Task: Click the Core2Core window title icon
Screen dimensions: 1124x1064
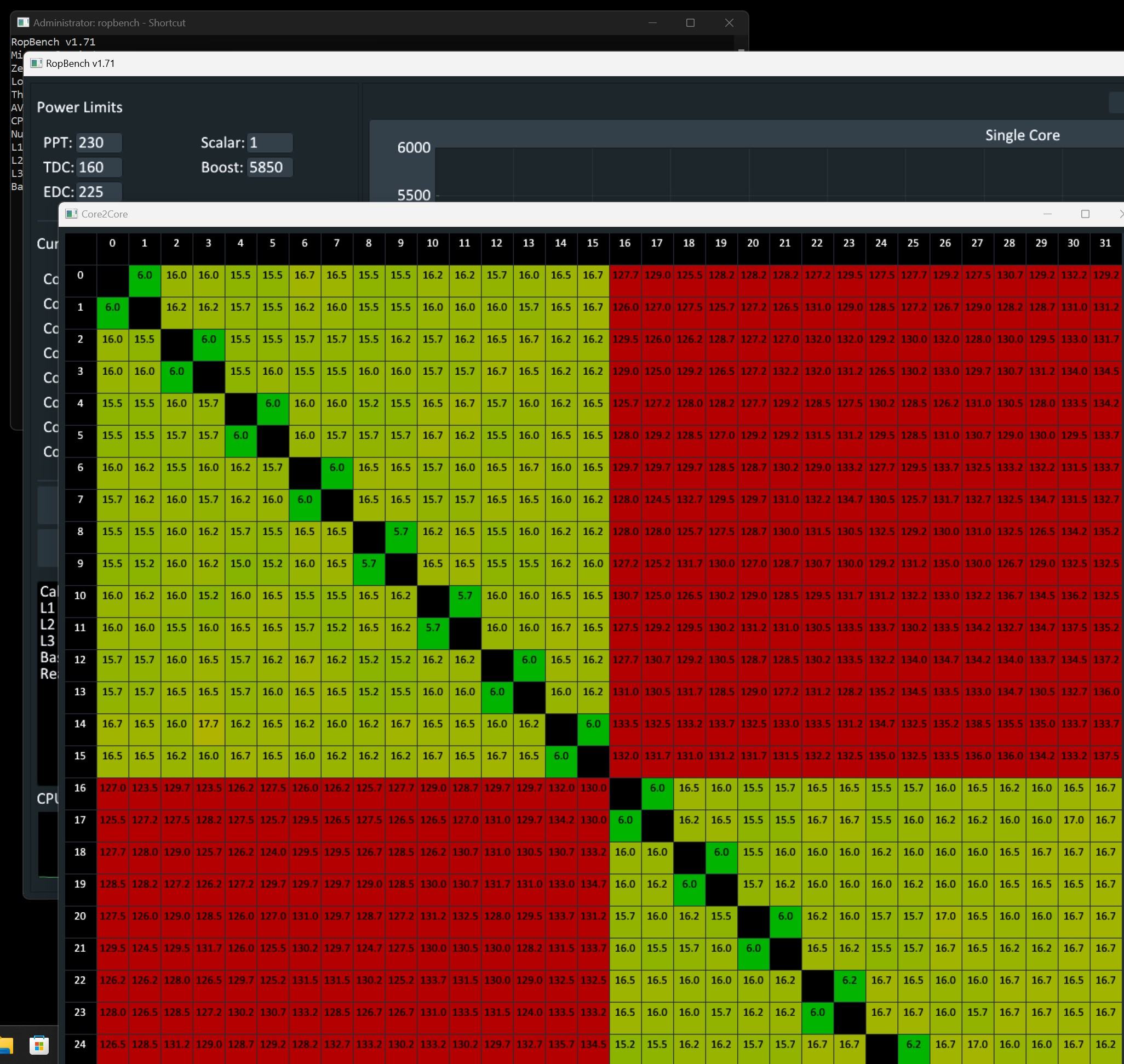Action: pos(71,214)
